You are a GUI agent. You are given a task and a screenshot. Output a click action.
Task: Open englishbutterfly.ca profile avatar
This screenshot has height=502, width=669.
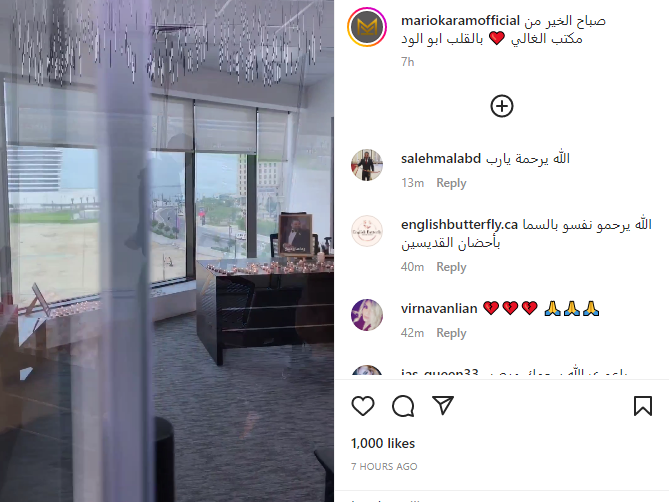pyautogui.click(x=367, y=231)
